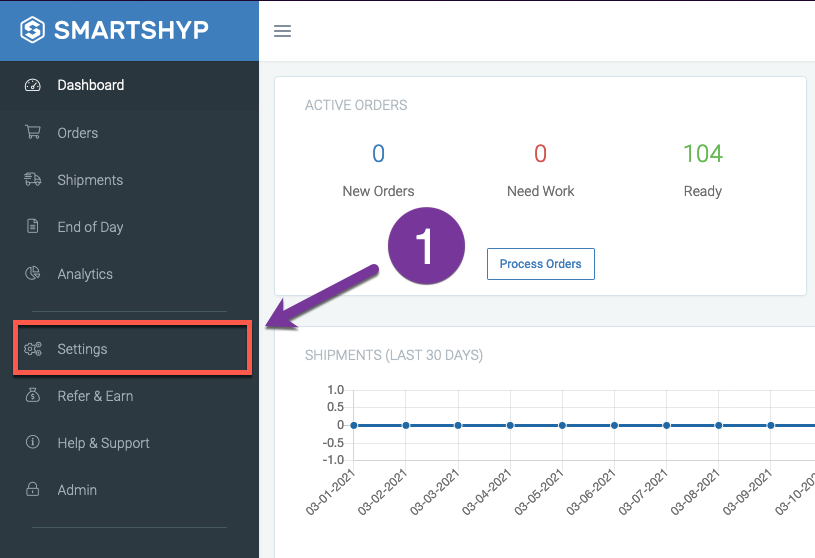
Task: Click the 0 New Orders count
Action: [x=378, y=154]
